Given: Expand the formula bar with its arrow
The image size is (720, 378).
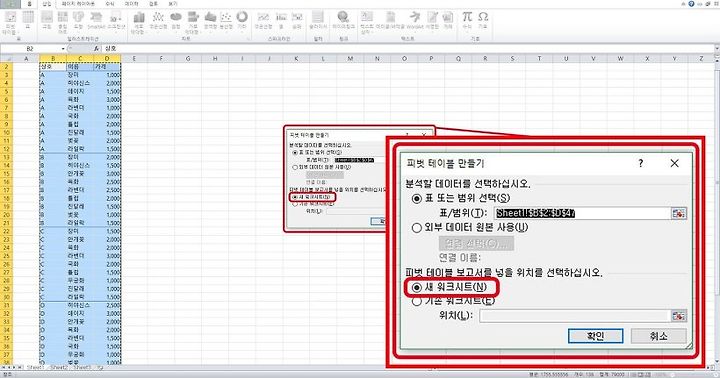Looking at the screenshot, I should (x=716, y=48).
